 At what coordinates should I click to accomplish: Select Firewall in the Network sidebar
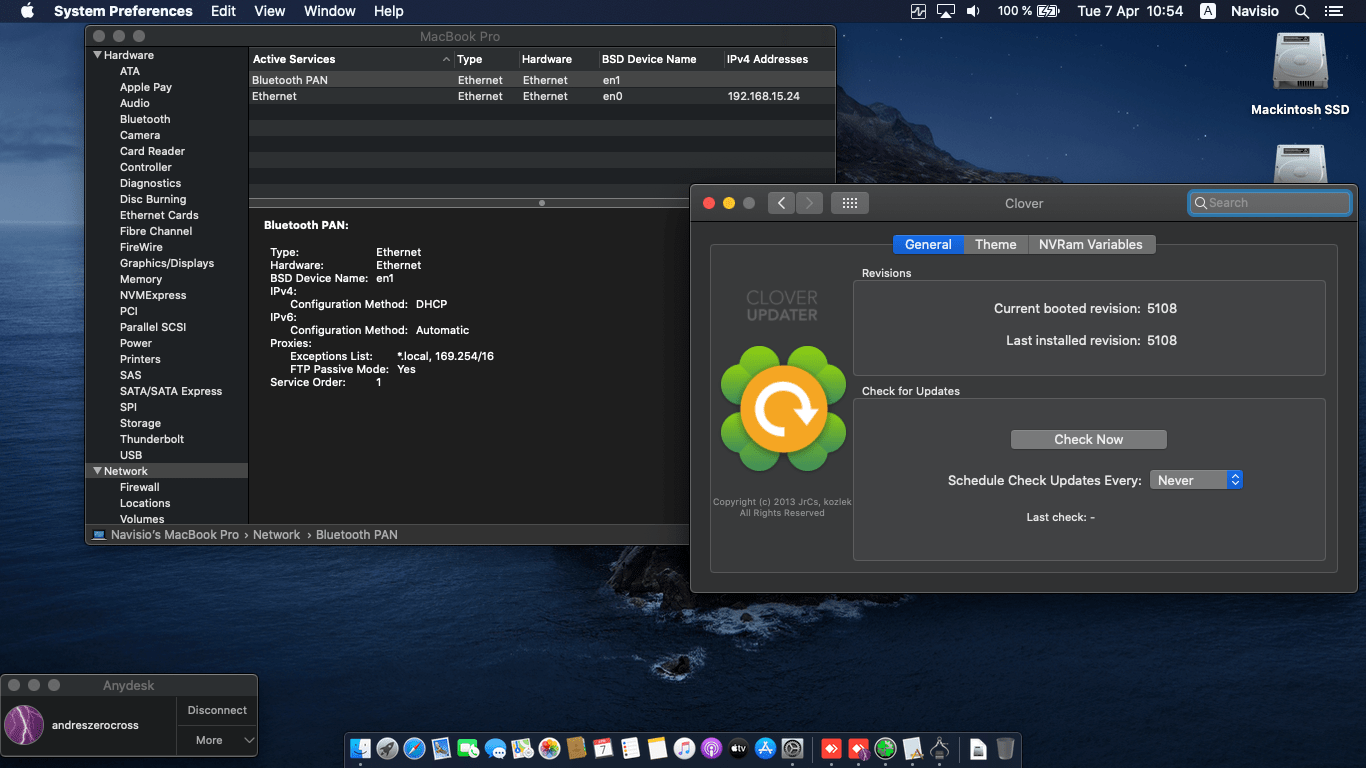click(x=140, y=487)
